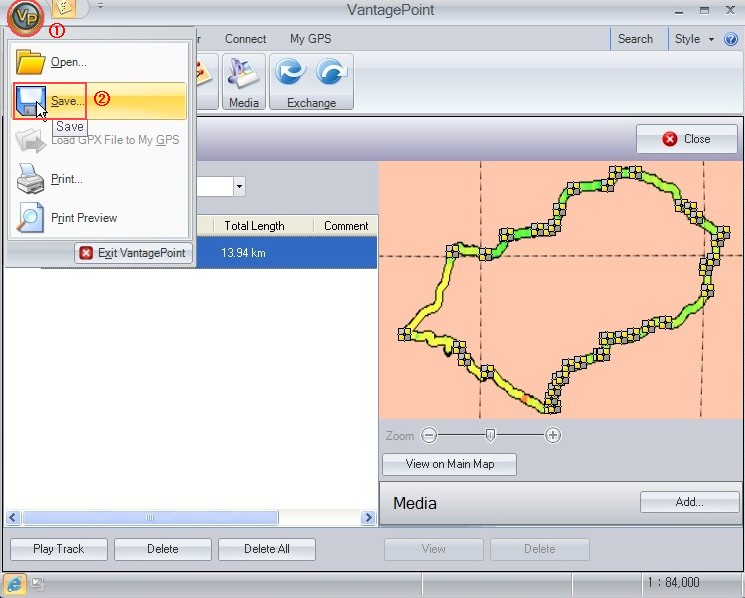Click View on Main Map button
Viewport: 745px width, 598px height.
click(x=449, y=464)
